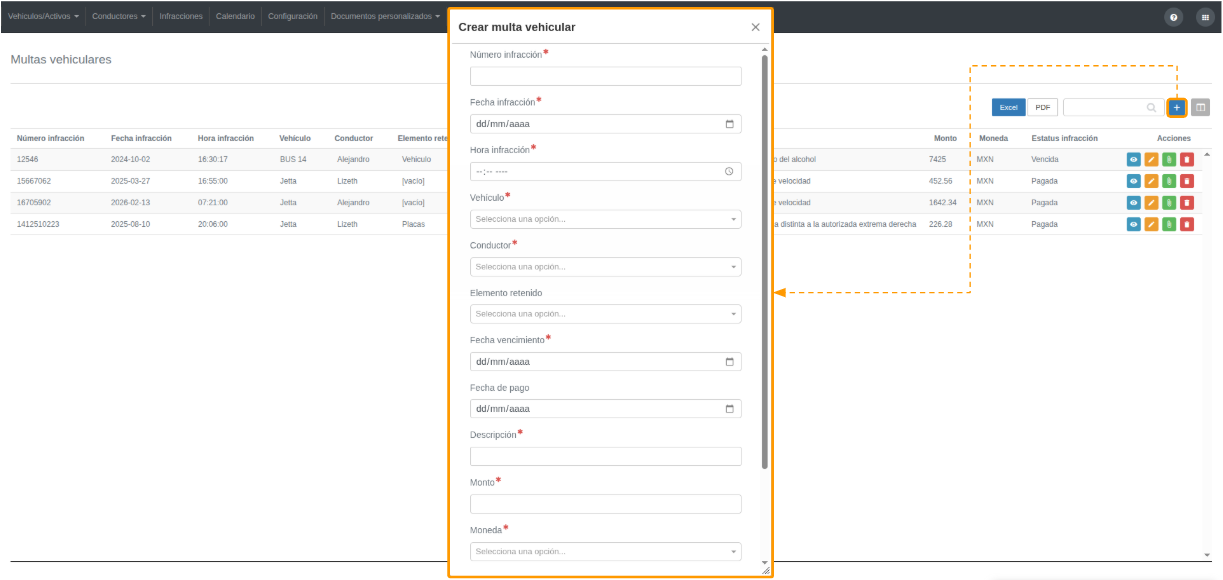
Task: Focus the Monto input field in form
Action: coord(606,504)
